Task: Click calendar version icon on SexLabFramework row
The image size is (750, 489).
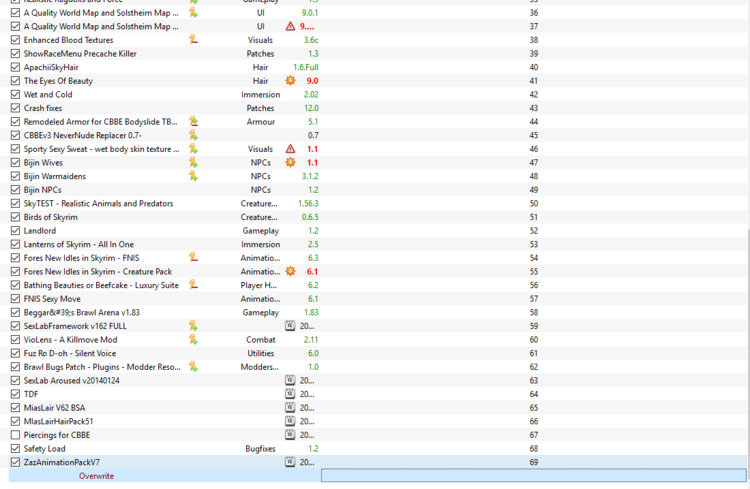Action: 290,326
